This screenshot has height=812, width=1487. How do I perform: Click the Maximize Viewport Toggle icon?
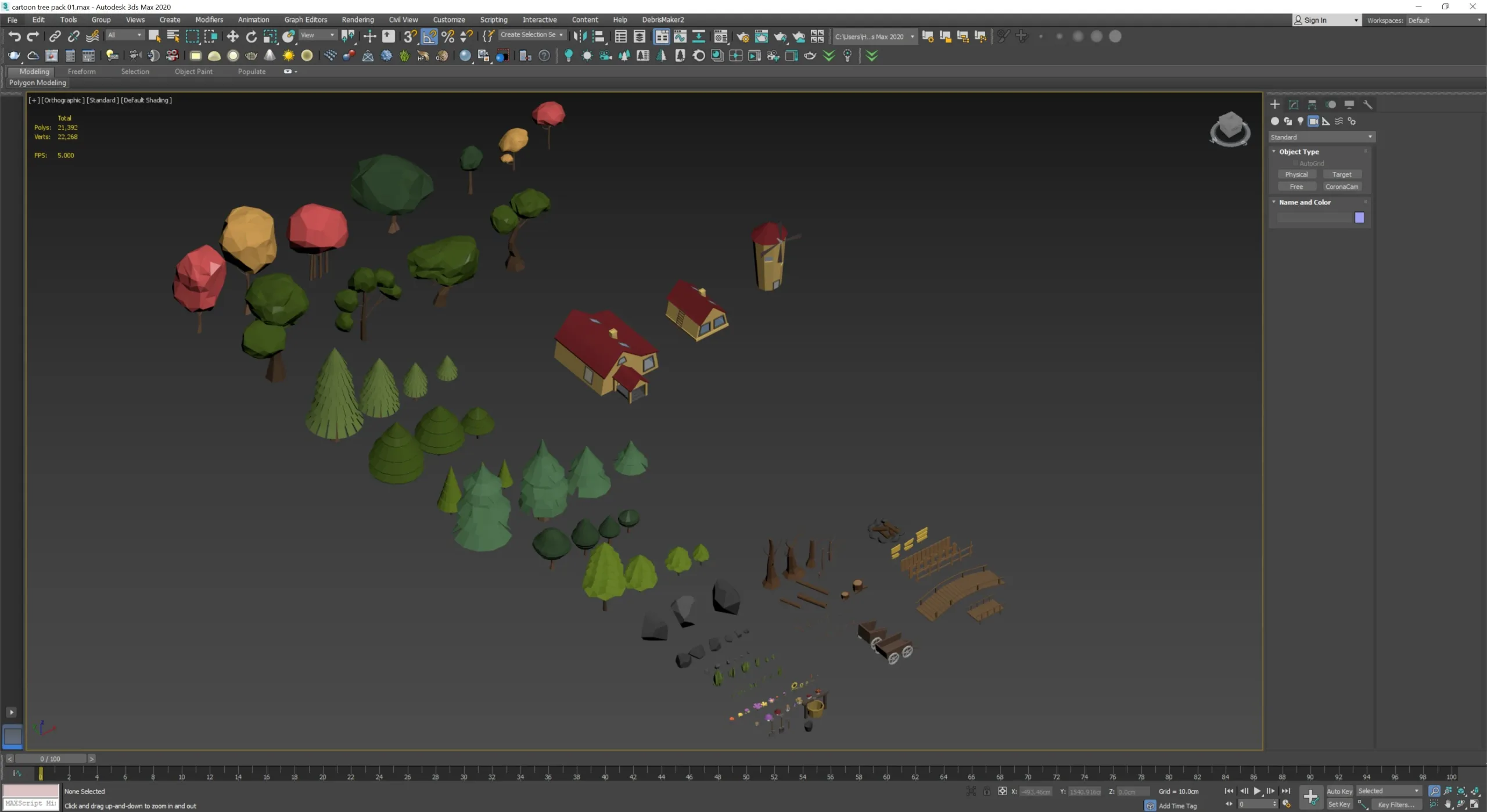click(x=1475, y=804)
